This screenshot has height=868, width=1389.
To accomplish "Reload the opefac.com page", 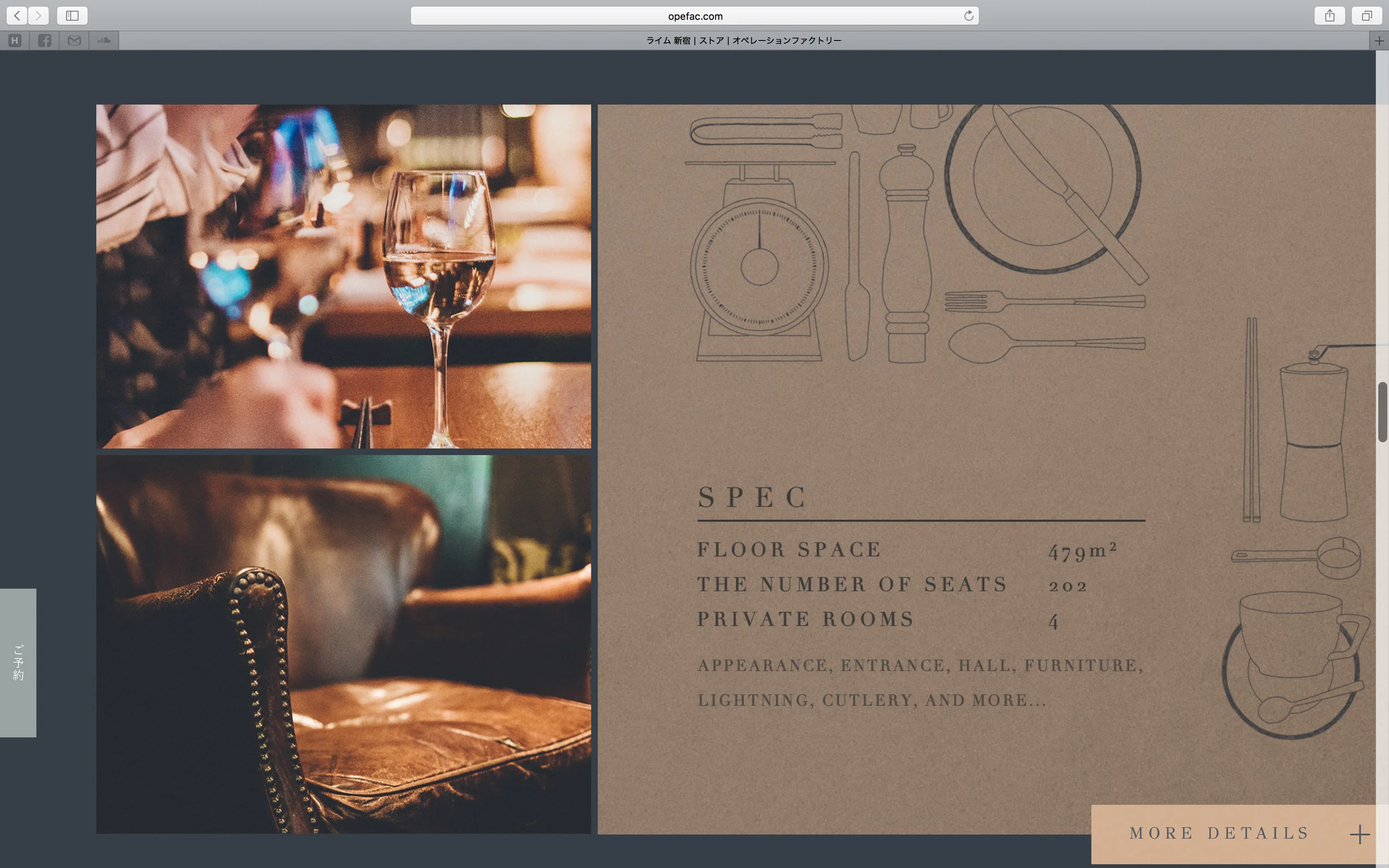I will [968, 16].
